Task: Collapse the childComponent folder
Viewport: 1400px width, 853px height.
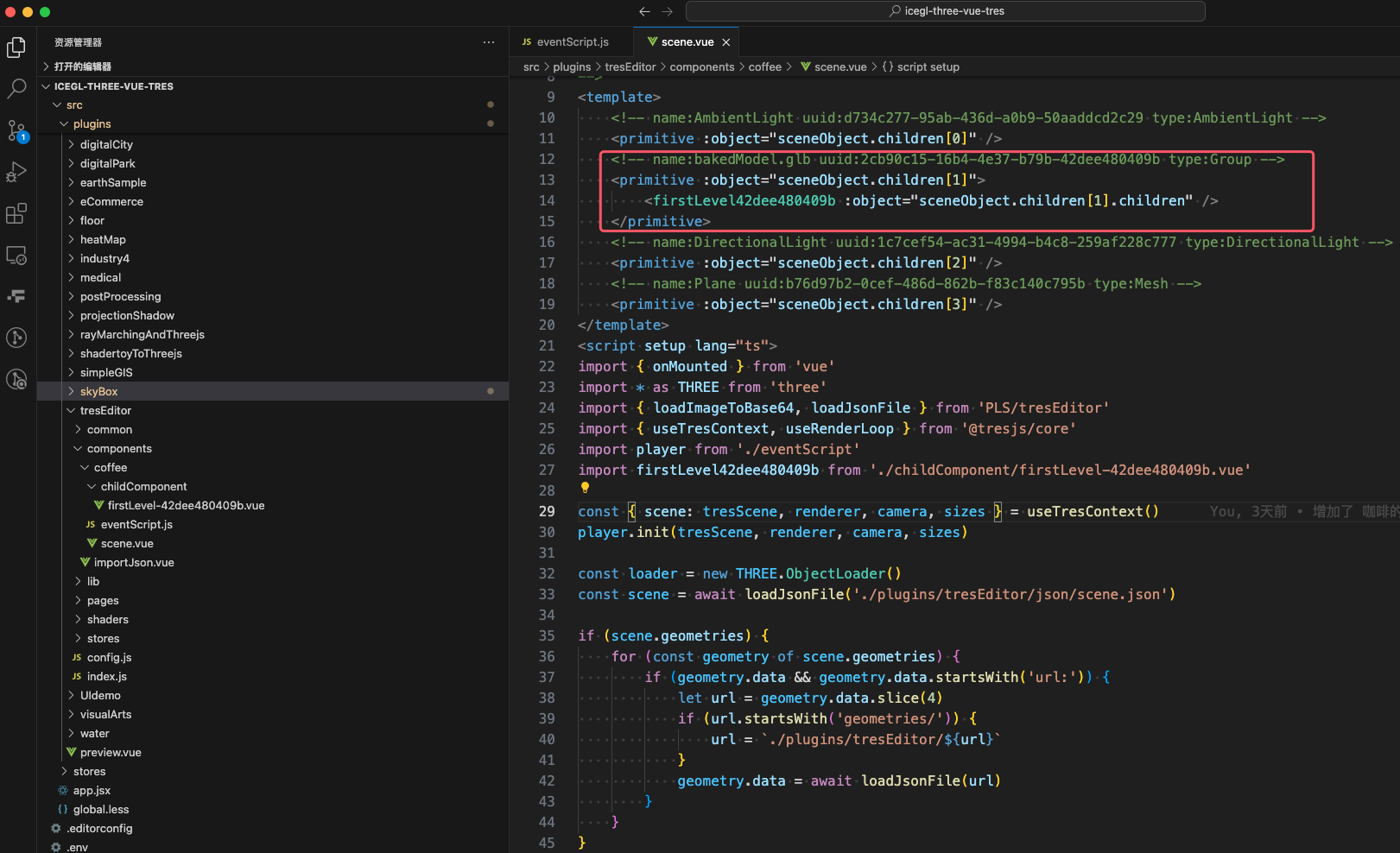Action: point(143,487)
